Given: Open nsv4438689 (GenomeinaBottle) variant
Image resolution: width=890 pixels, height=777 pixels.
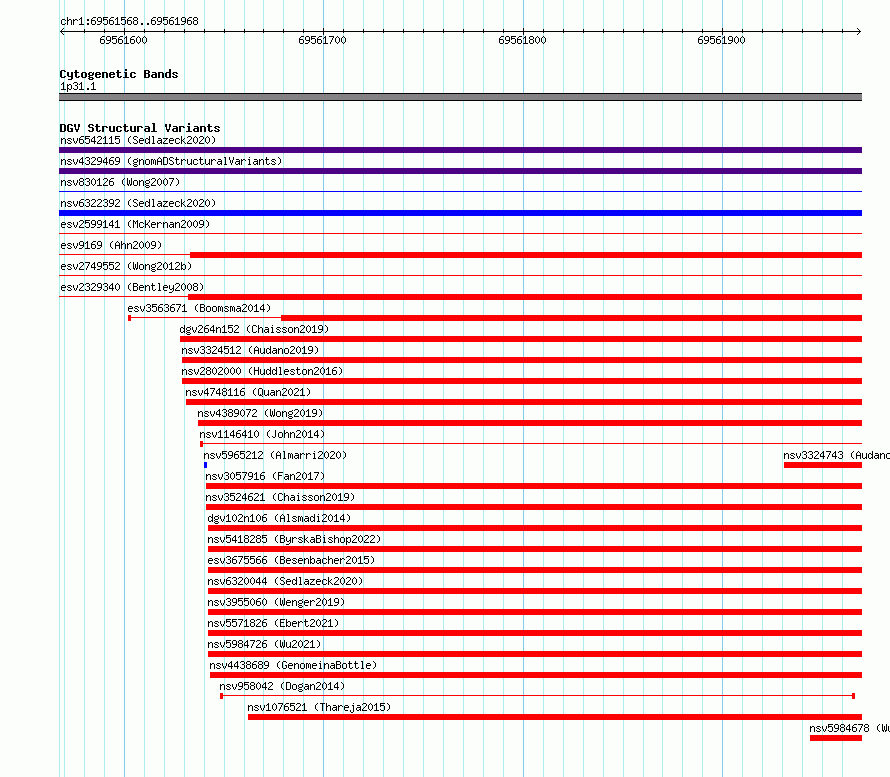Looking at the screenshot, I should [x=293, y=665].
